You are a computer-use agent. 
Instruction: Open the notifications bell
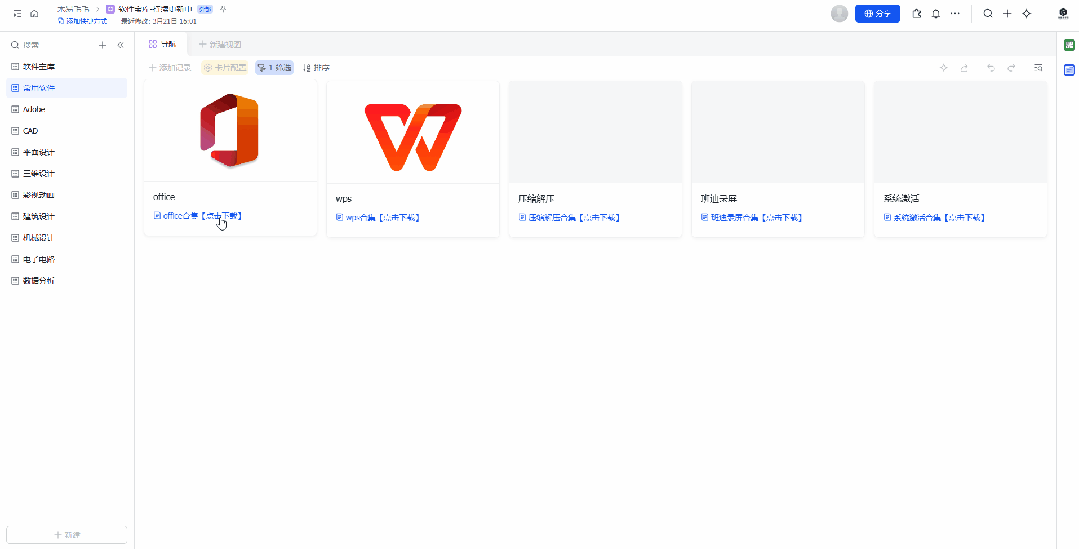point(936,14)
